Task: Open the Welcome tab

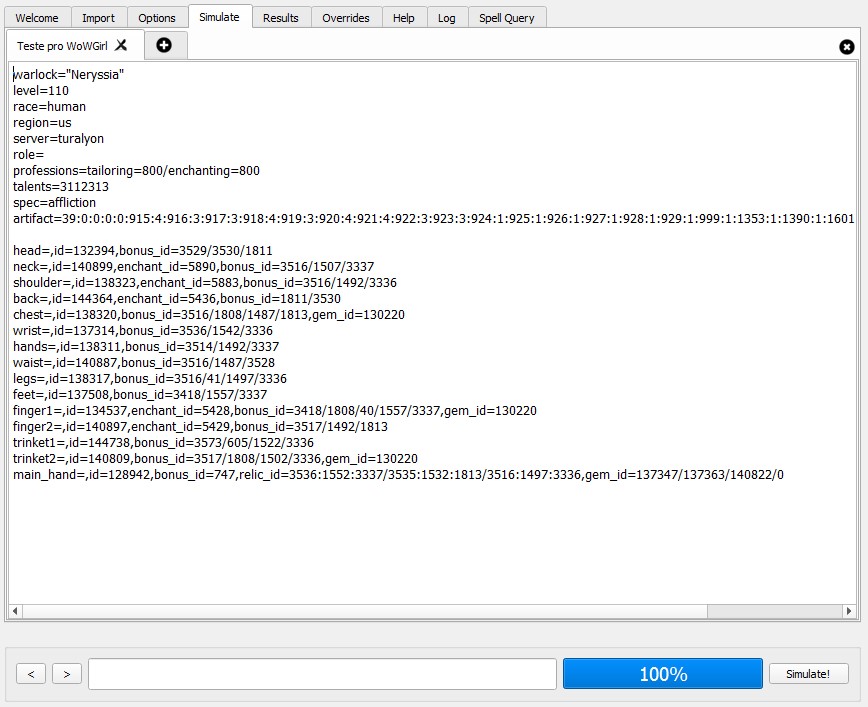Action: point(37,18)
